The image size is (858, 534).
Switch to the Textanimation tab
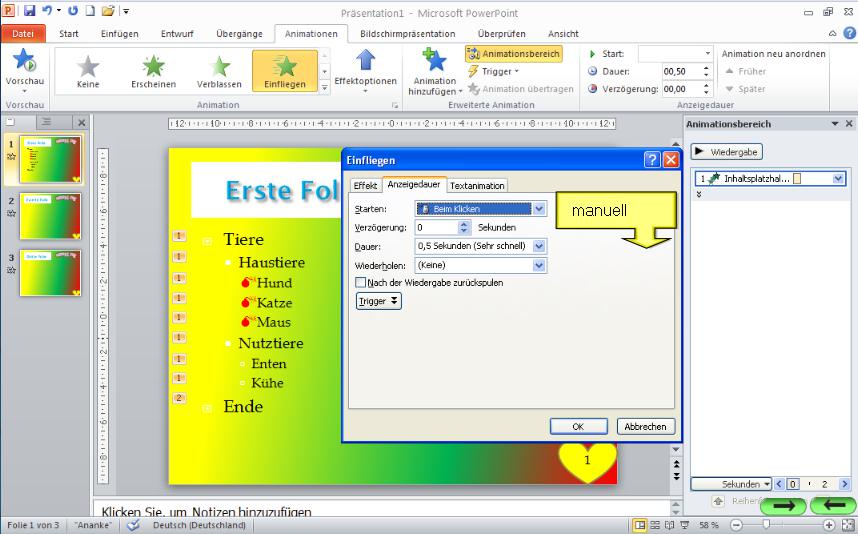[x=477, y=186]
